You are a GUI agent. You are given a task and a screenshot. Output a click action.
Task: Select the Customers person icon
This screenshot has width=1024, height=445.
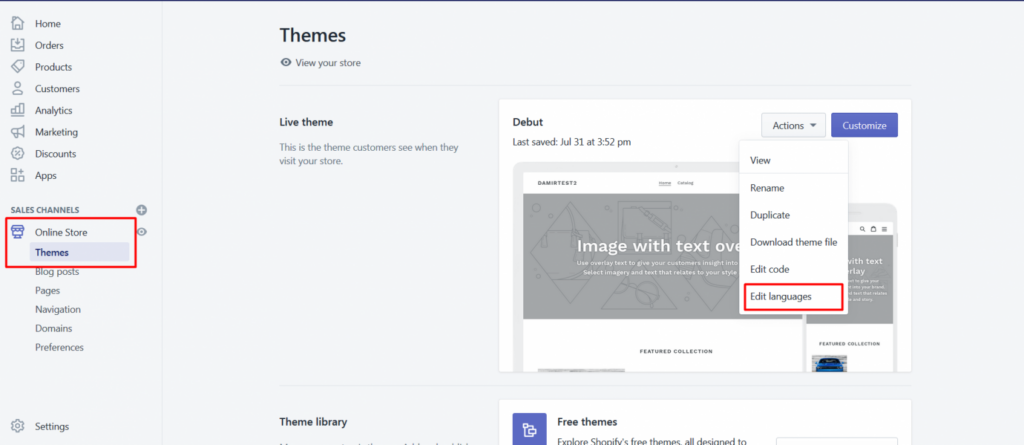(18, 89)
